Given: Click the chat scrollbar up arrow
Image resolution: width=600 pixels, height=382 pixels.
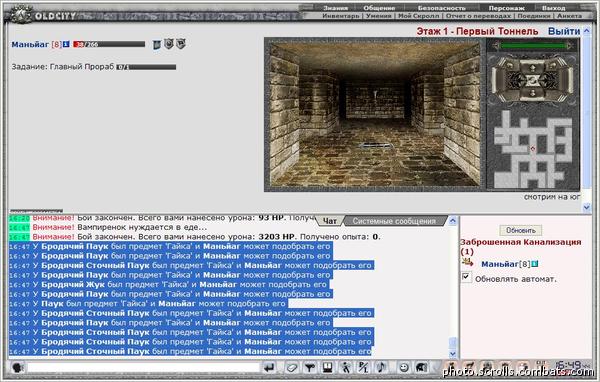Looking at the screenshot, I should coord(453,221).
